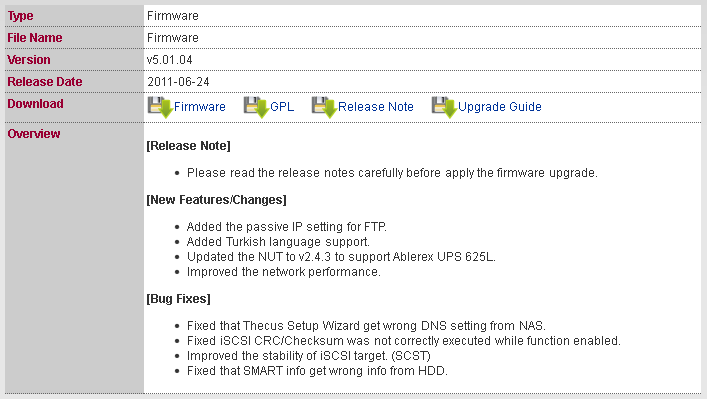This screenshot has width=707, height=399.
Task: Click the Version row label
Action: [29, 60]
